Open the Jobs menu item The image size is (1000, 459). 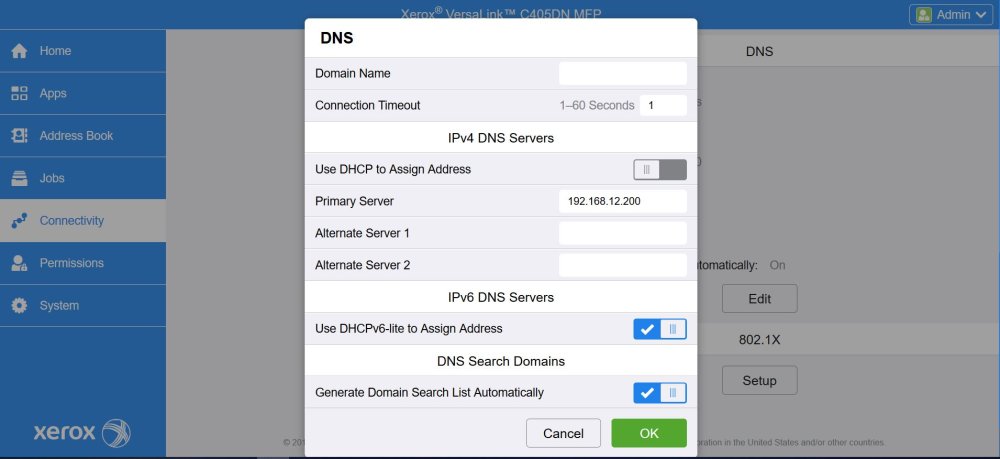click(83, 178)
